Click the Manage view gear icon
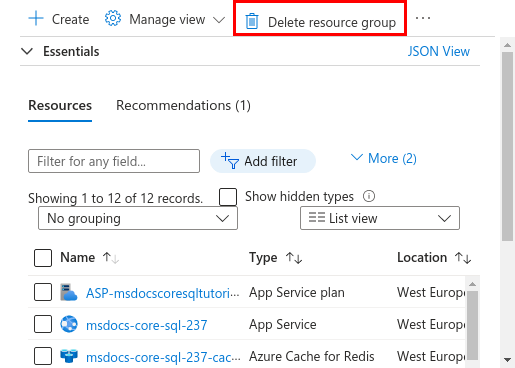 pos(113,18)
